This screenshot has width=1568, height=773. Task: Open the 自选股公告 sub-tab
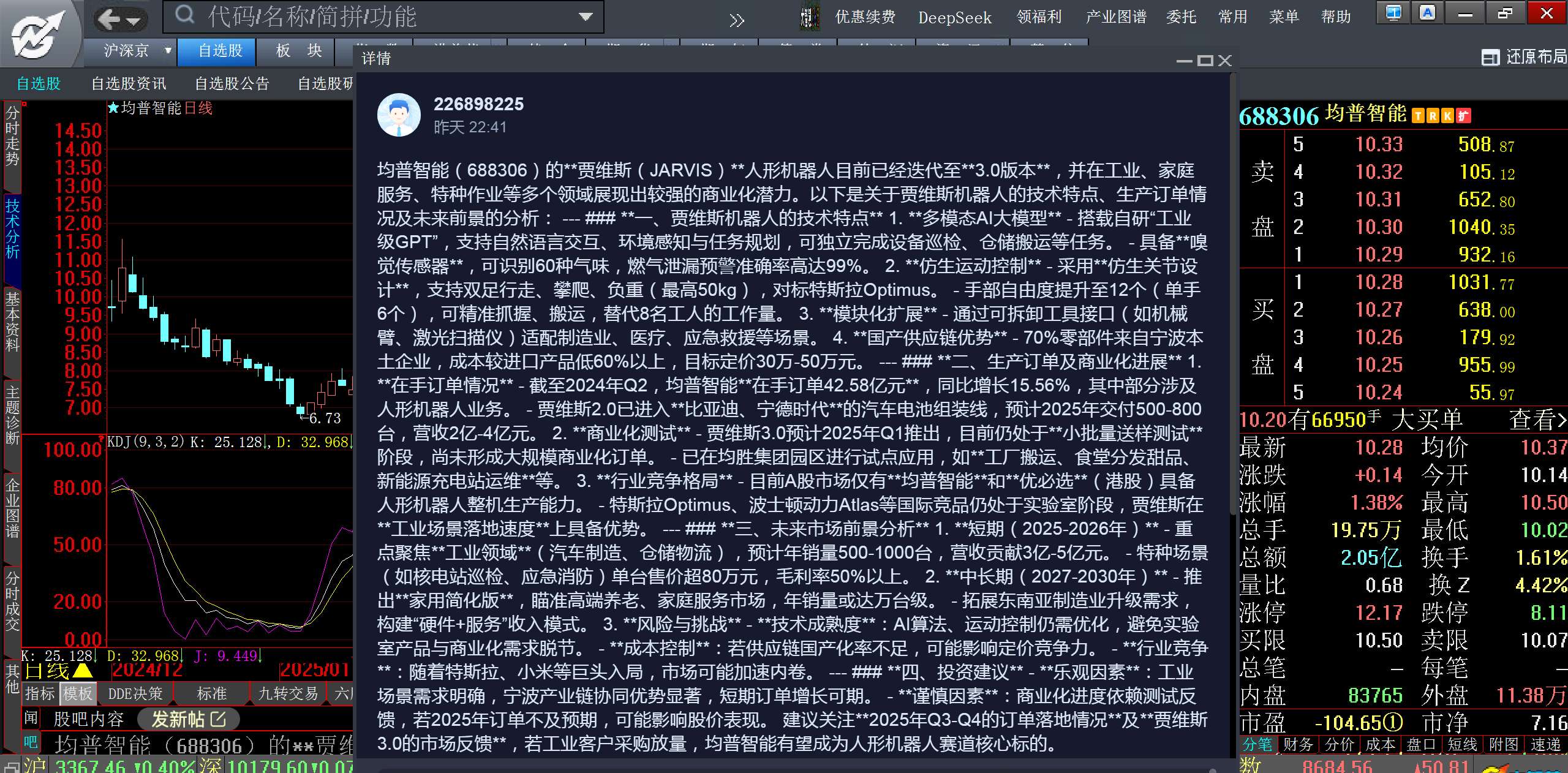[x=232, y=83]
